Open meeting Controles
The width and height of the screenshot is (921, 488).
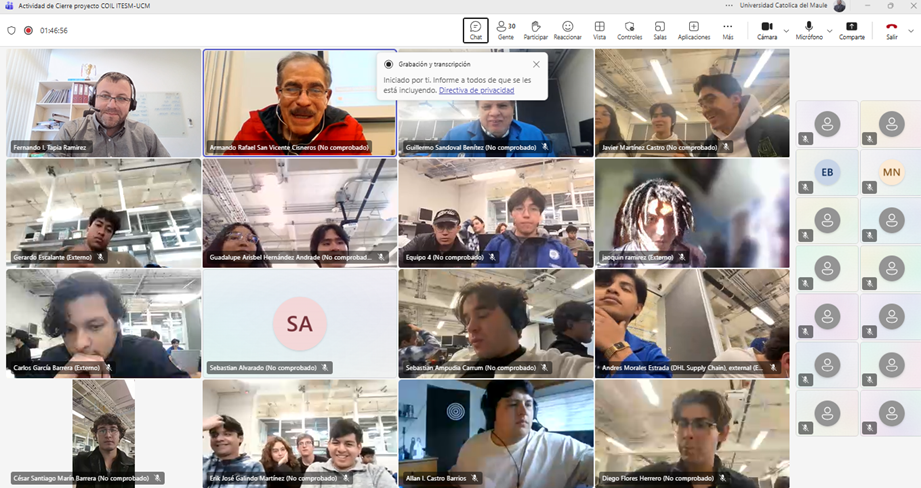[629, 30]
